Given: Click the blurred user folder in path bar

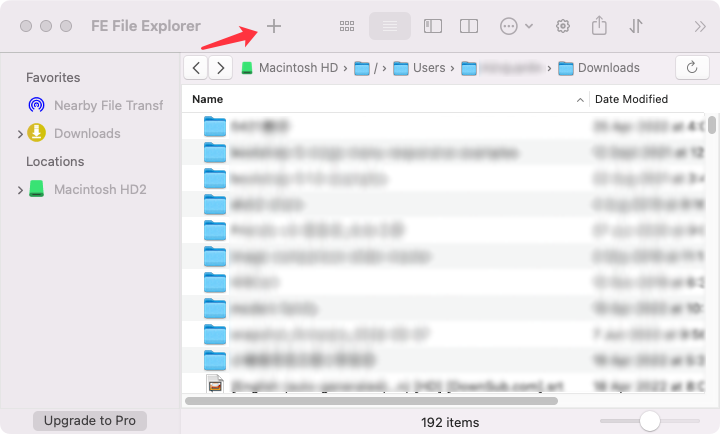Looking at the screenshot, I should 502,68.
